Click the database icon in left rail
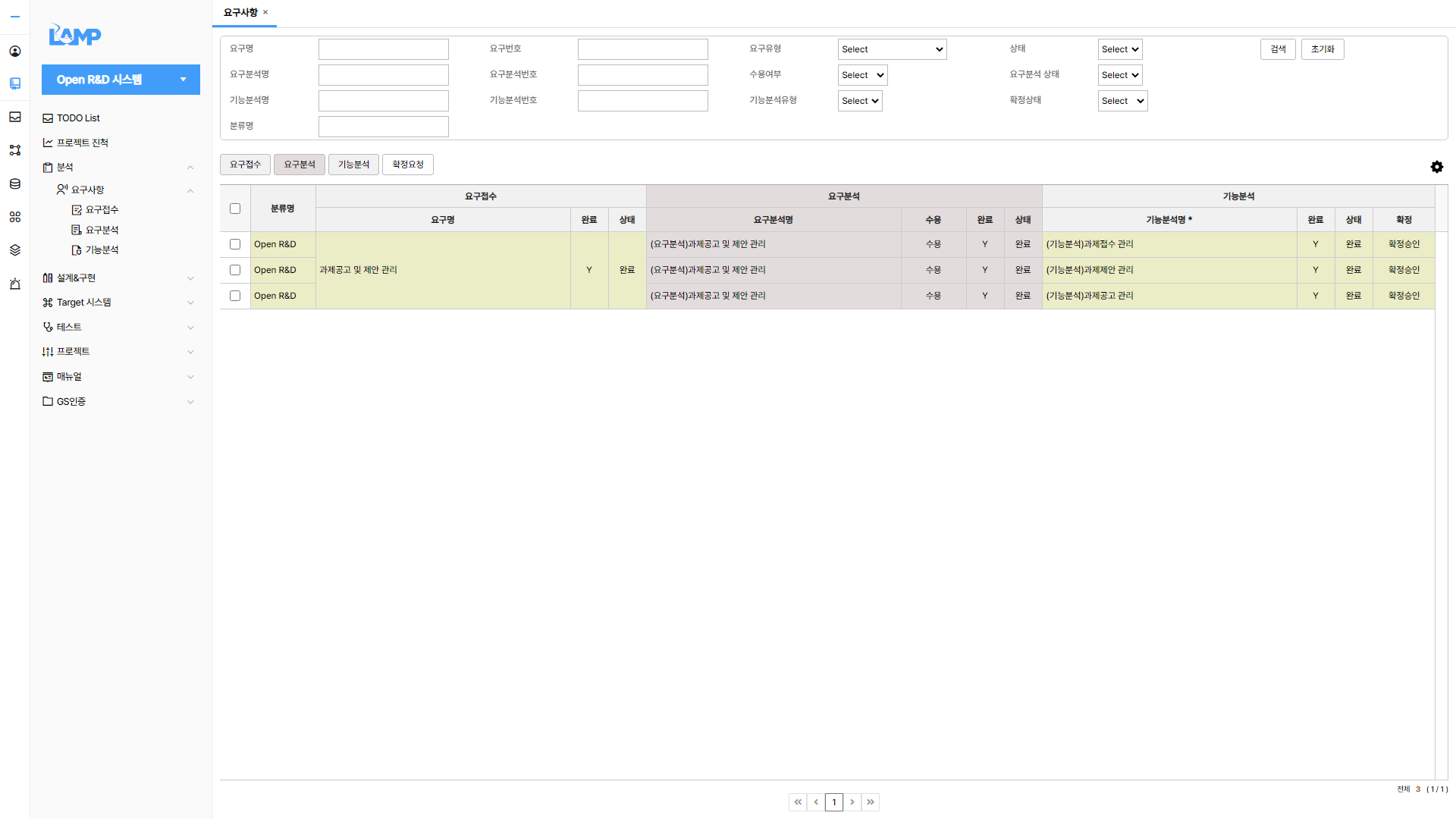Screen dimensions: 1456x819 [15, 184]
